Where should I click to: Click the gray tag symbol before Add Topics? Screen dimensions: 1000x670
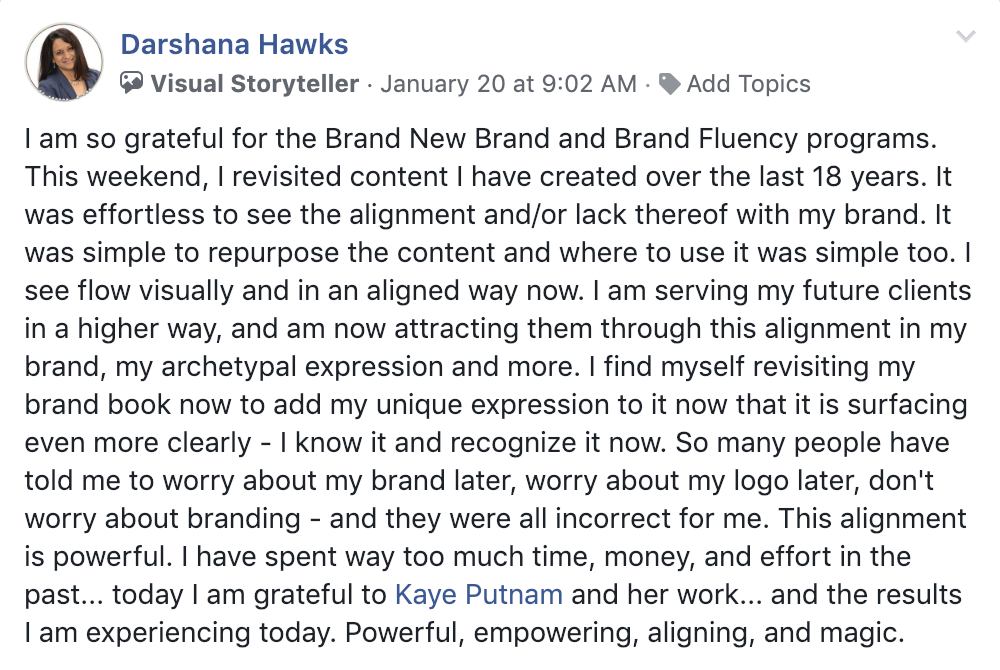tap(669, 84)
